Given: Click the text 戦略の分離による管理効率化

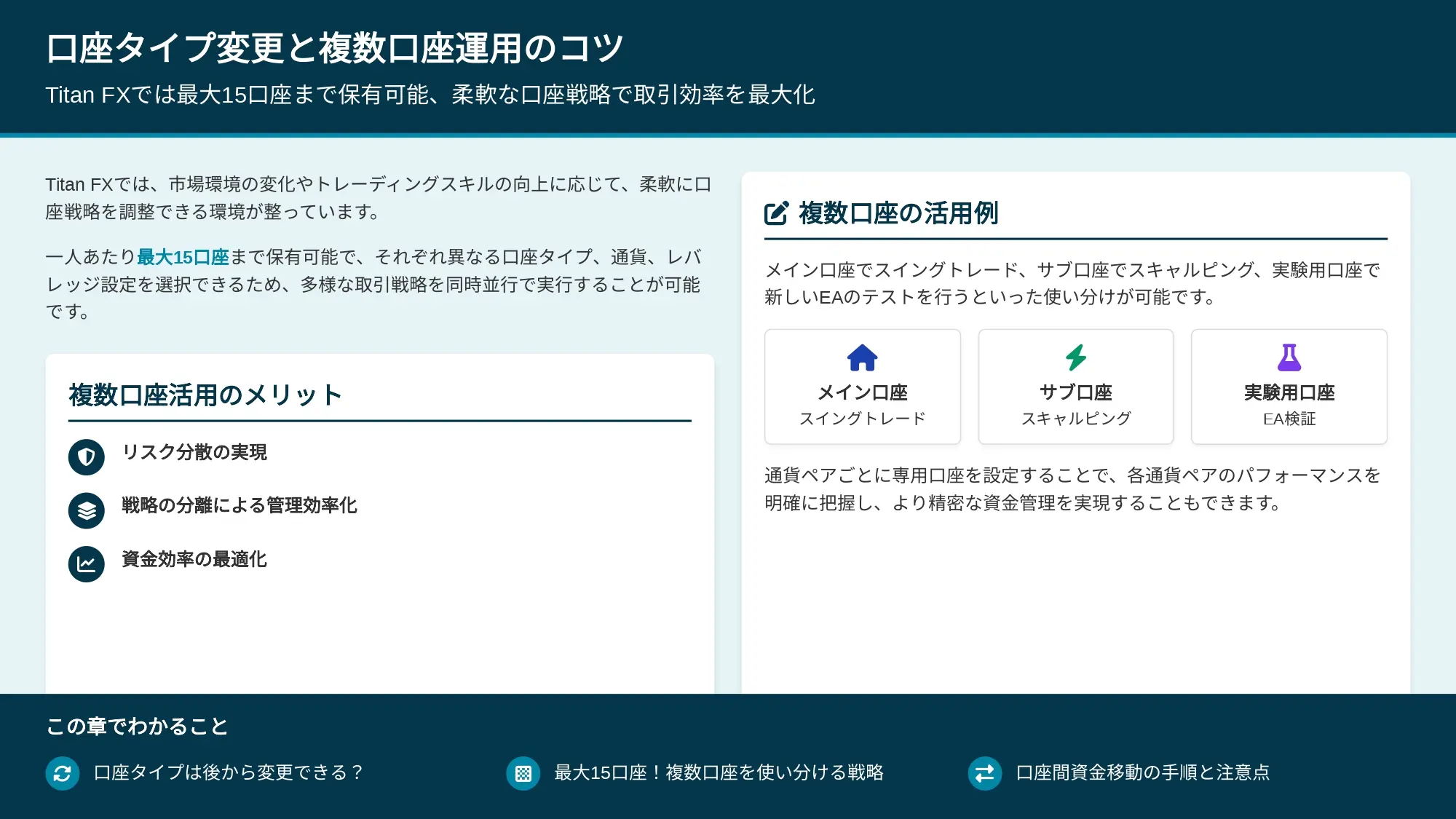Looking at the screenshot, I should point(240,505).
